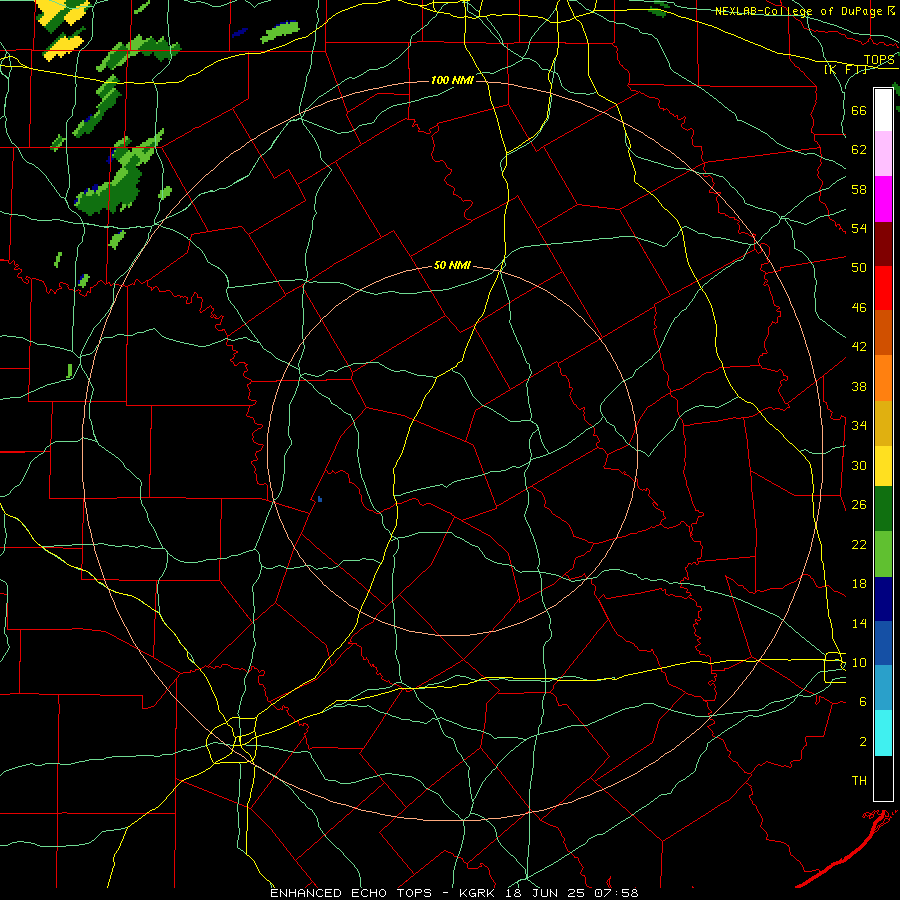Click the '100 NMI' range ring label
Screen dimensions: 900x900
(452, 80)
